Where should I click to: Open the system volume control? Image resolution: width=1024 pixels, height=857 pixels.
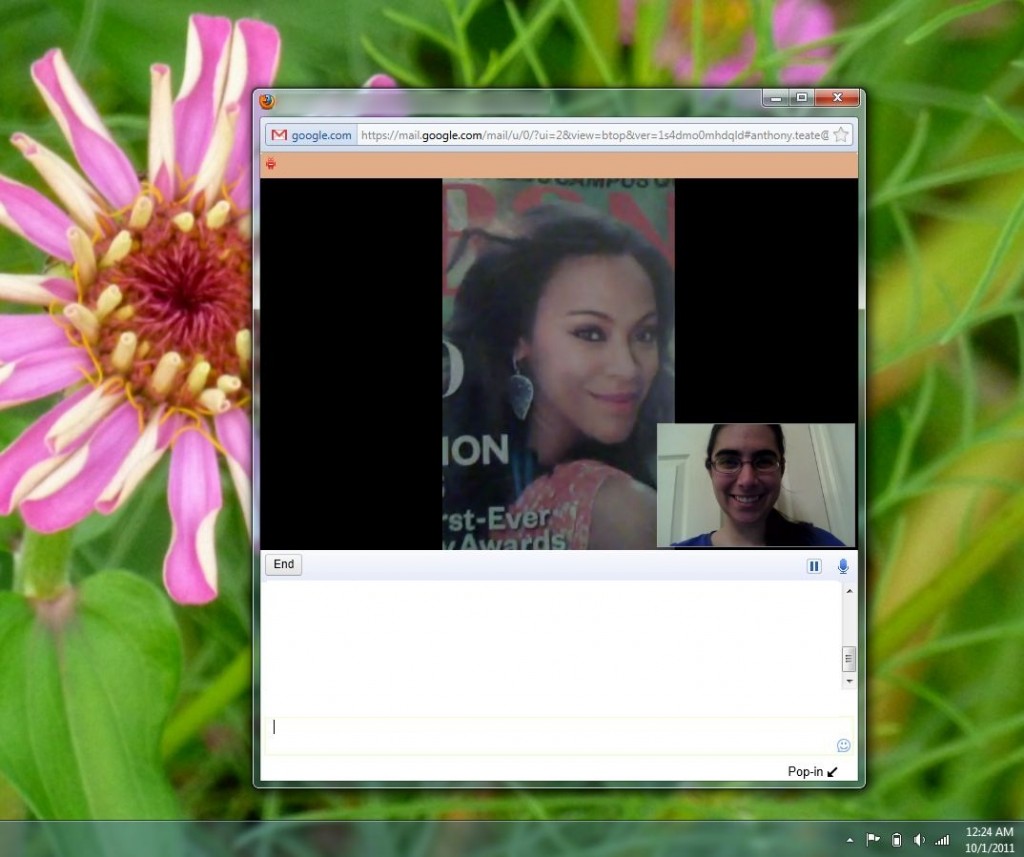point(918,840)
